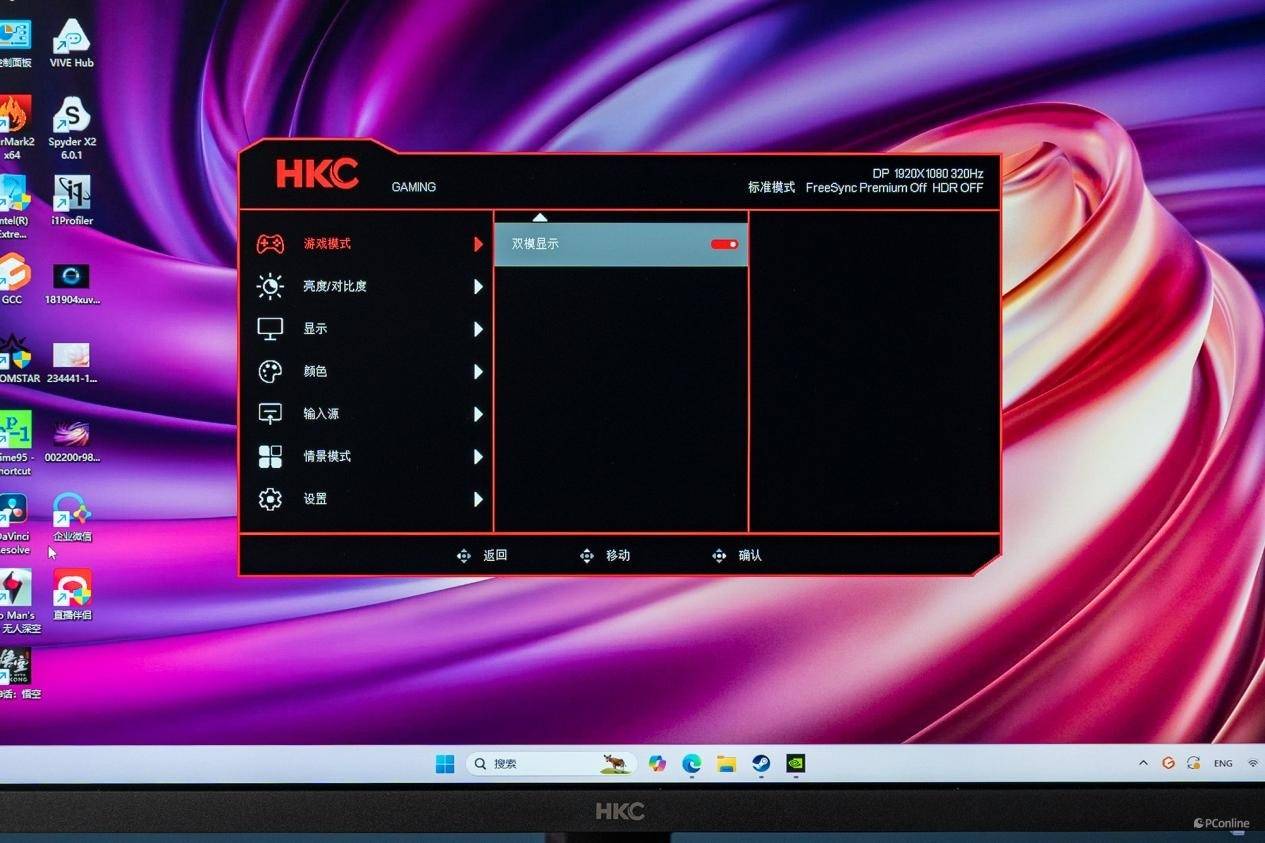
Task: Click the Windows taskbar 搜索 search box
Action: 552,764
